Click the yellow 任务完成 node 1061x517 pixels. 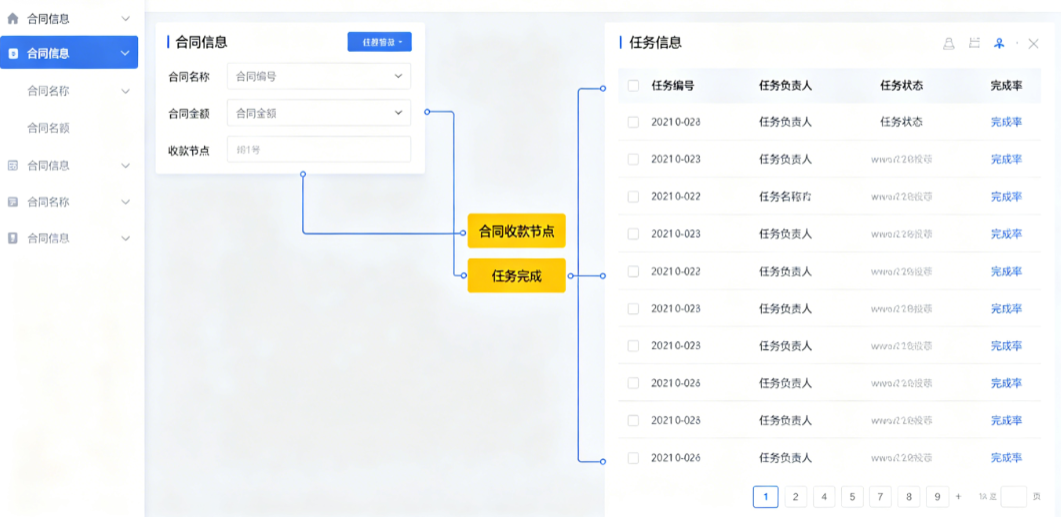[x=516, y=275]
